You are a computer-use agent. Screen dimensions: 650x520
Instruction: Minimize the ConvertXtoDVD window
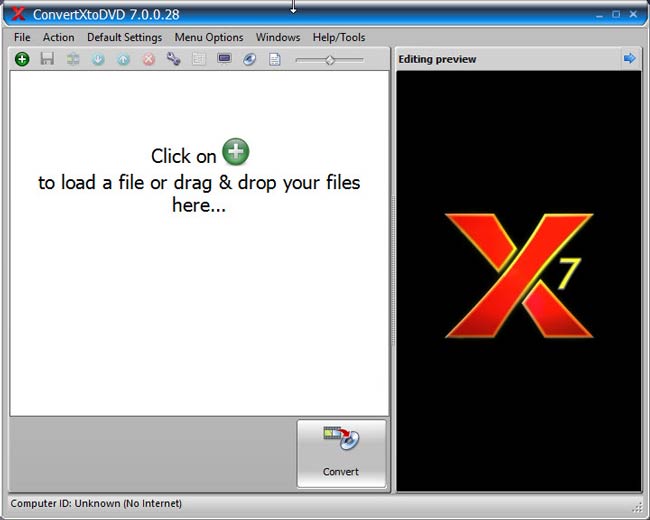(x=599, y=15)
